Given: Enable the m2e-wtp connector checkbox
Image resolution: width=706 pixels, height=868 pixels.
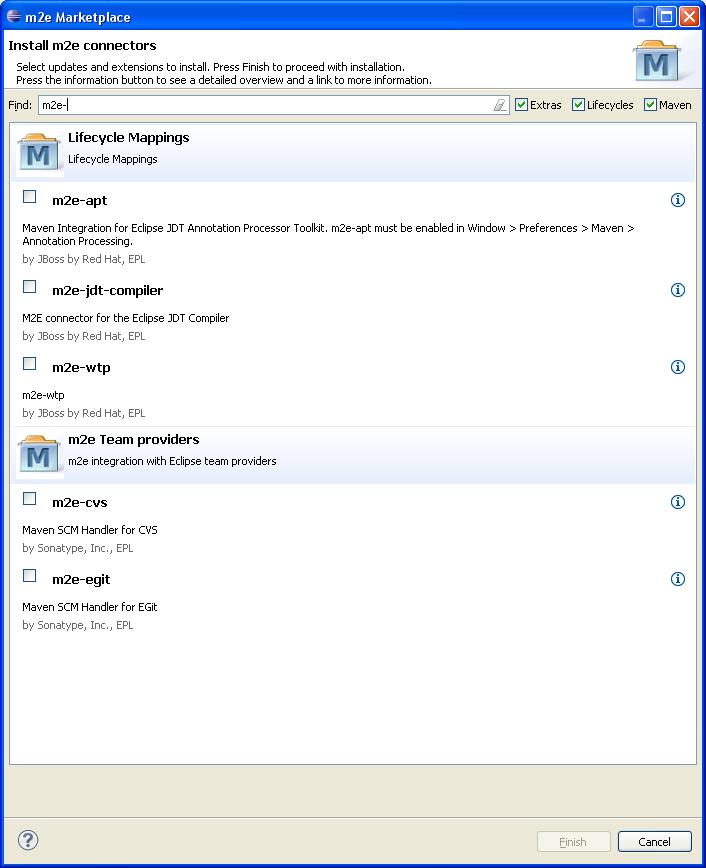Looking at the screenshot, I should 30,364.
